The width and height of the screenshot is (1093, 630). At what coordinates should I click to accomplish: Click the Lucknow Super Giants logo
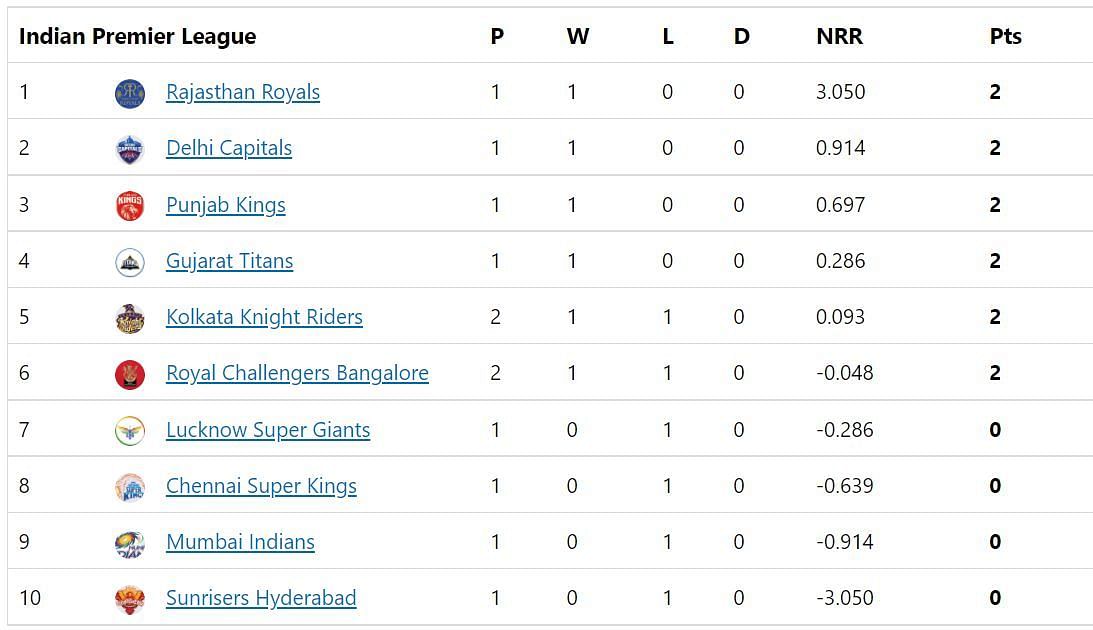click(130, 431)
